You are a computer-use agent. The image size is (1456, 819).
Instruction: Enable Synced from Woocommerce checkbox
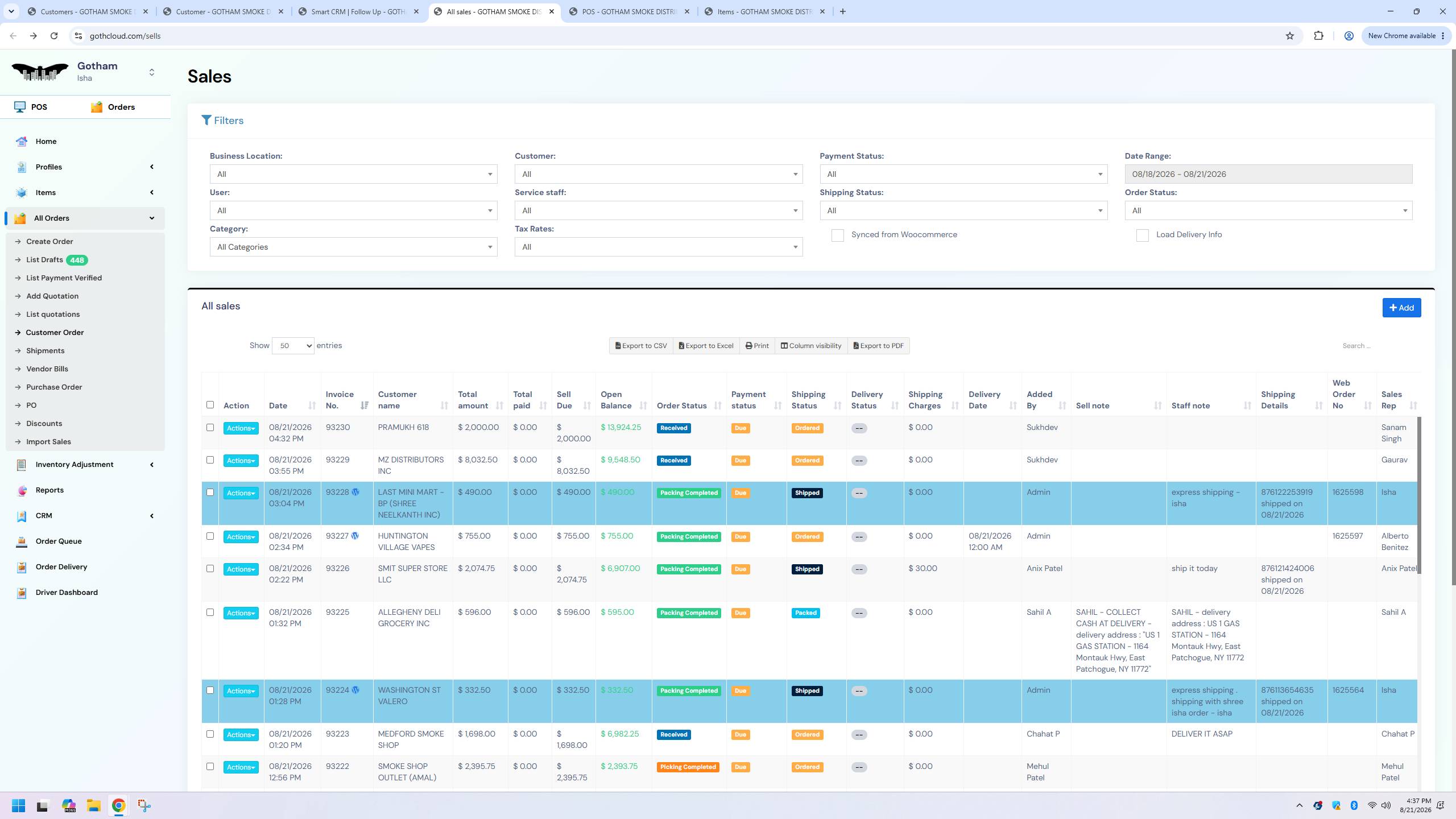tap(837, 235)
